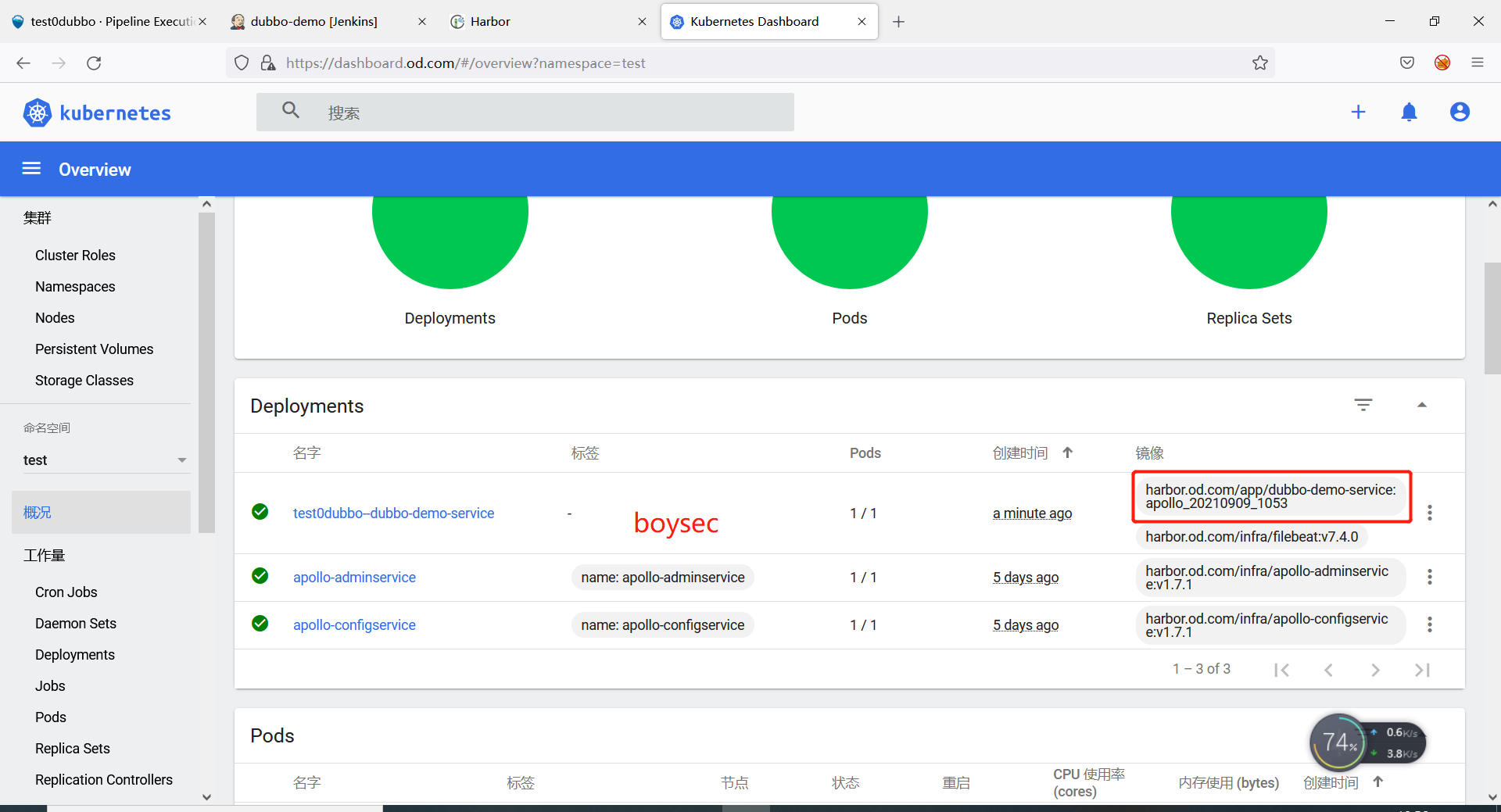
Task: Open Daemon Sets in sidebar
Action: point(76,624)
